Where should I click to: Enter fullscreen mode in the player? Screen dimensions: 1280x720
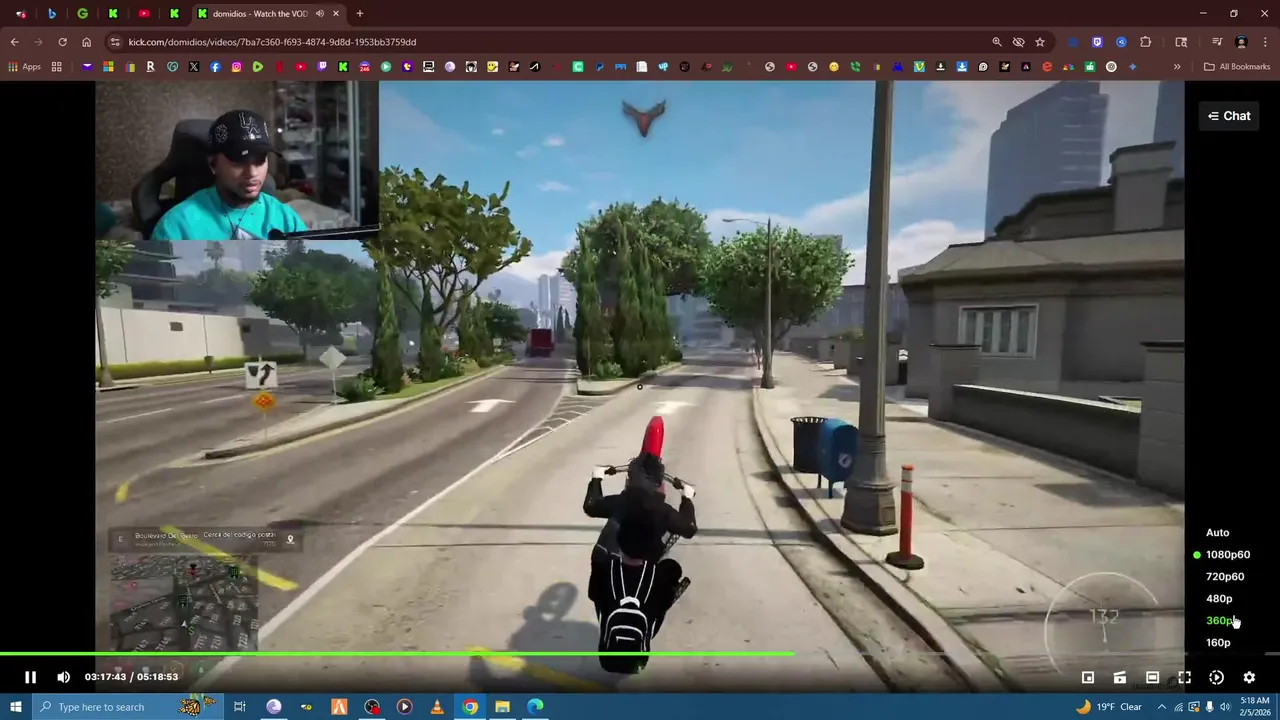pos(1184,677)
